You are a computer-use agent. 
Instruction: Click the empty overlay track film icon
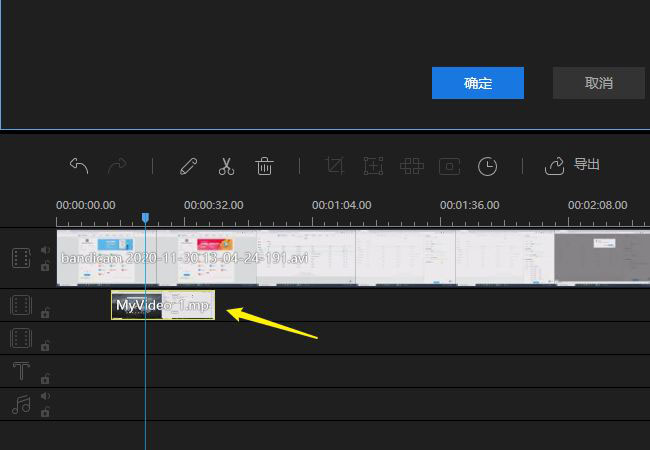[21, 338]
